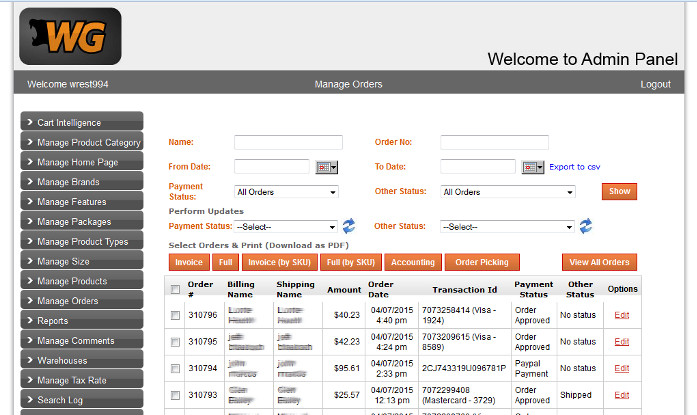Edit order 310795 via Edit link
This screenshot has width=697, height=415.
coord(622,341)
